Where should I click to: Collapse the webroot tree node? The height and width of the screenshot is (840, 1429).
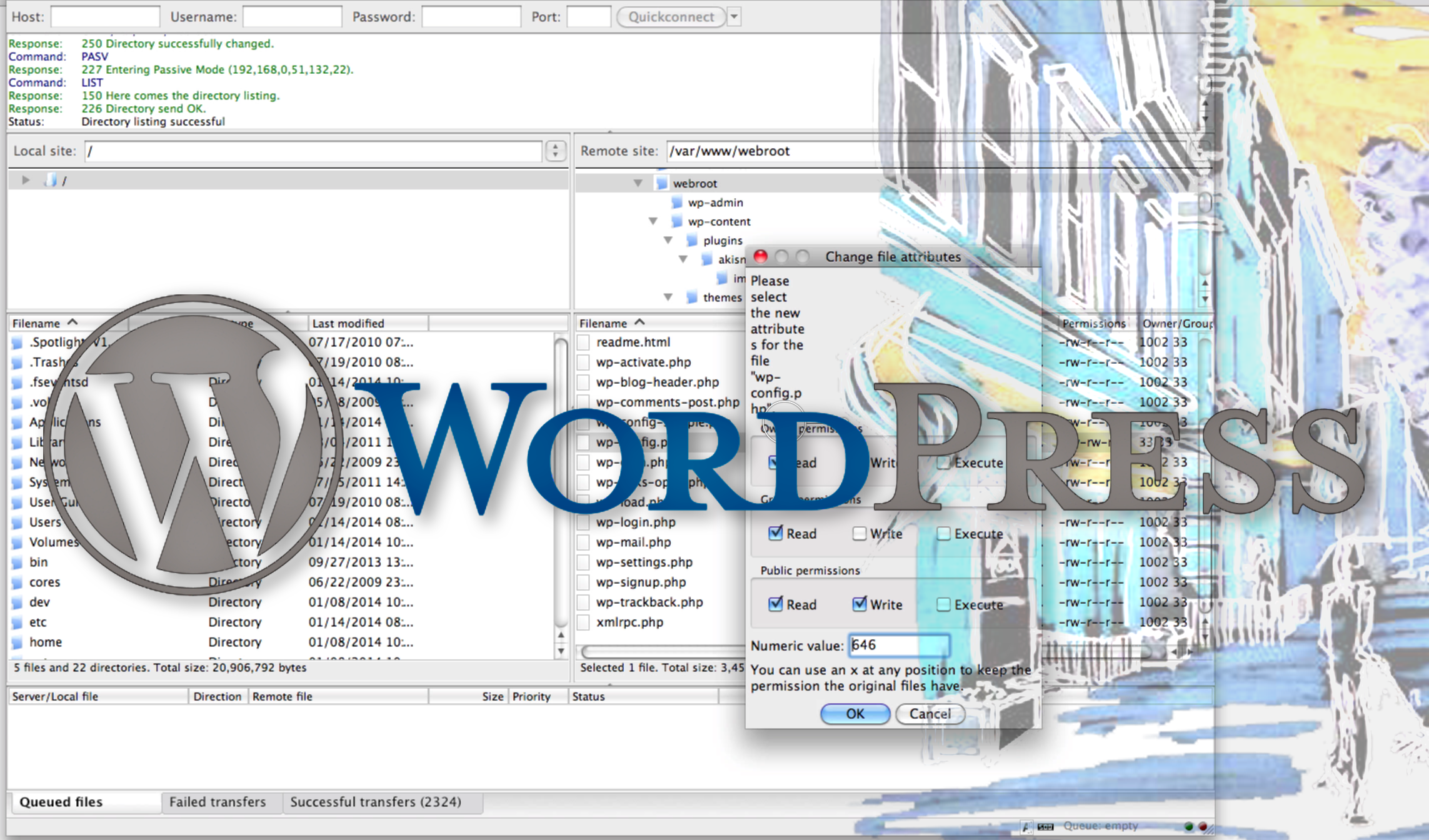point(638,184)
